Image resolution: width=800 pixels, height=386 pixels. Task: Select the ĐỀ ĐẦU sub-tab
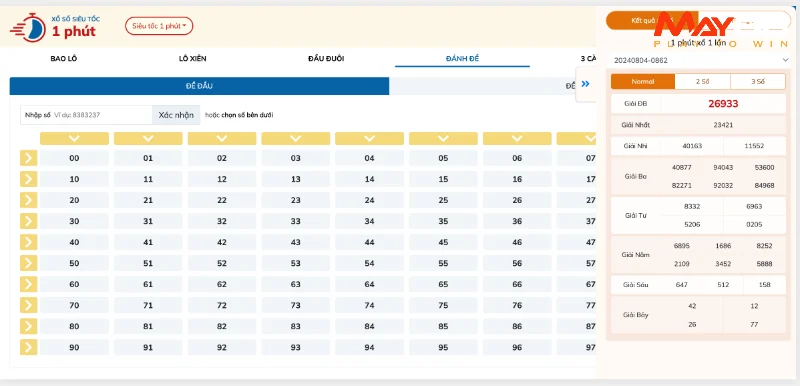(x=199, y=86)
